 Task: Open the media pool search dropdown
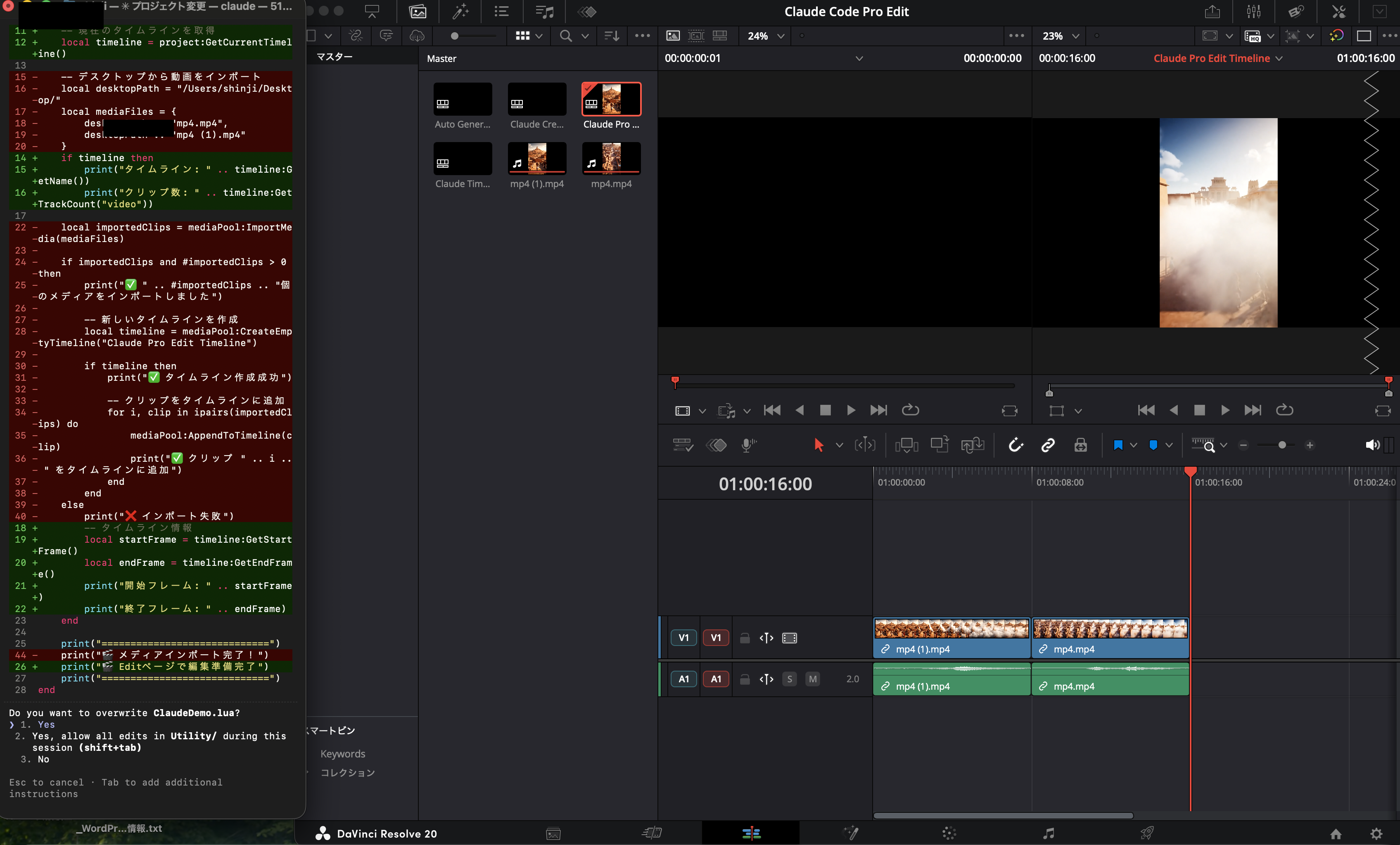point(585,36)
